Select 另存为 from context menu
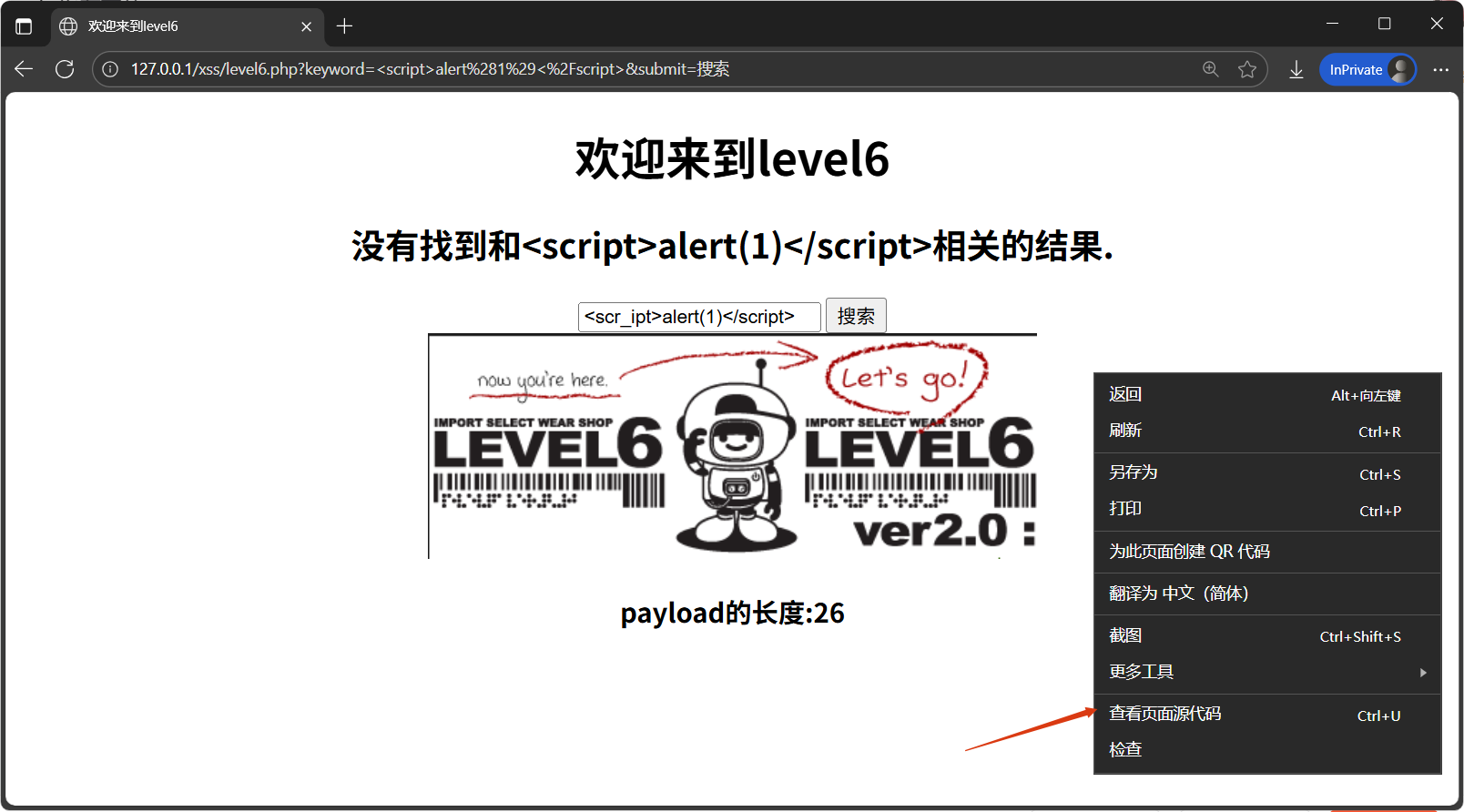 [1267, 473]
